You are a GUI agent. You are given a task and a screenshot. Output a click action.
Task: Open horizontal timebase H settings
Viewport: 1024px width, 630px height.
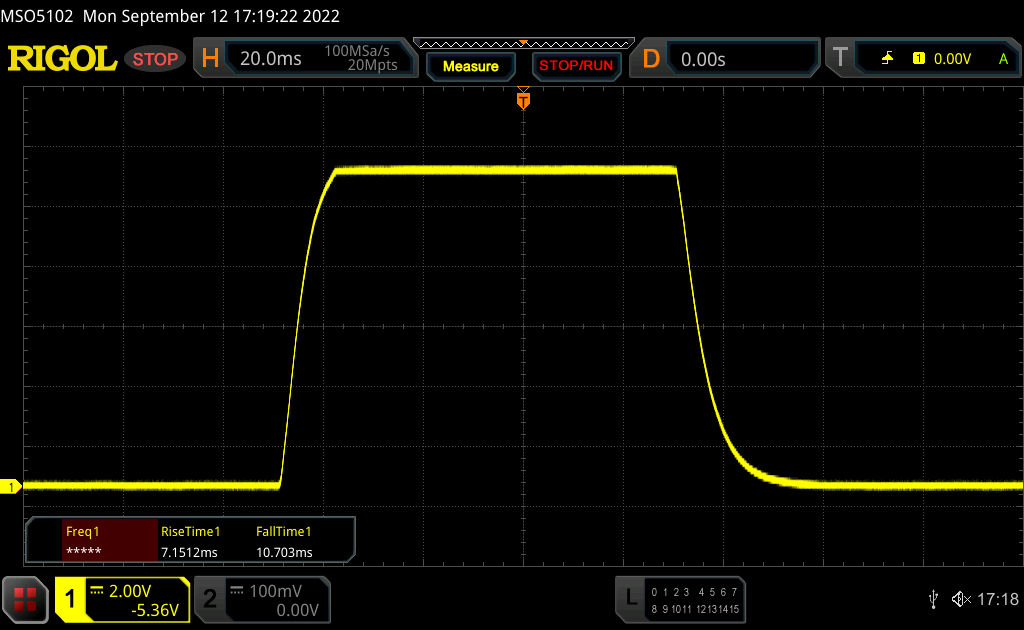tap(210, 59)
